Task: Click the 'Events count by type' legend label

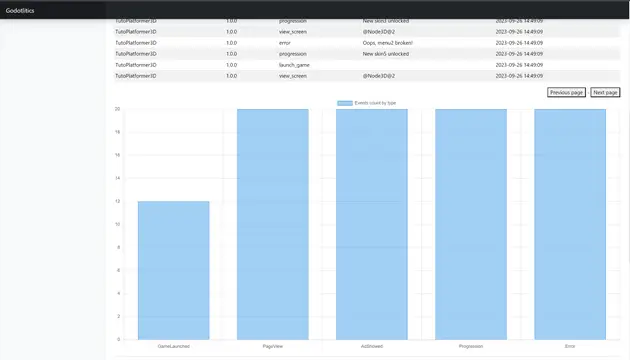Action: pos(375,103)
